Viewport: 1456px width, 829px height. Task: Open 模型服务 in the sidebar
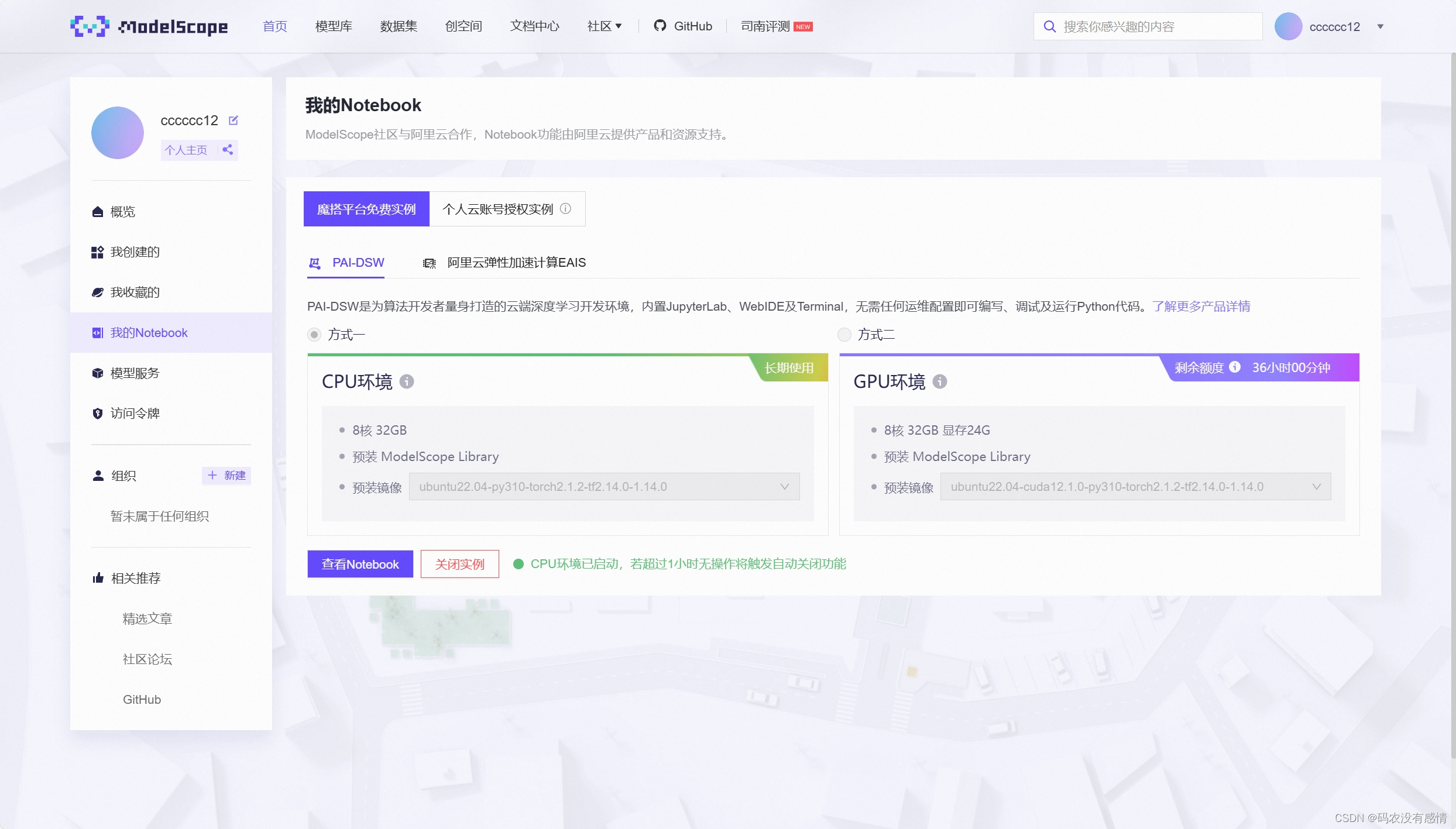coord(171,373)
